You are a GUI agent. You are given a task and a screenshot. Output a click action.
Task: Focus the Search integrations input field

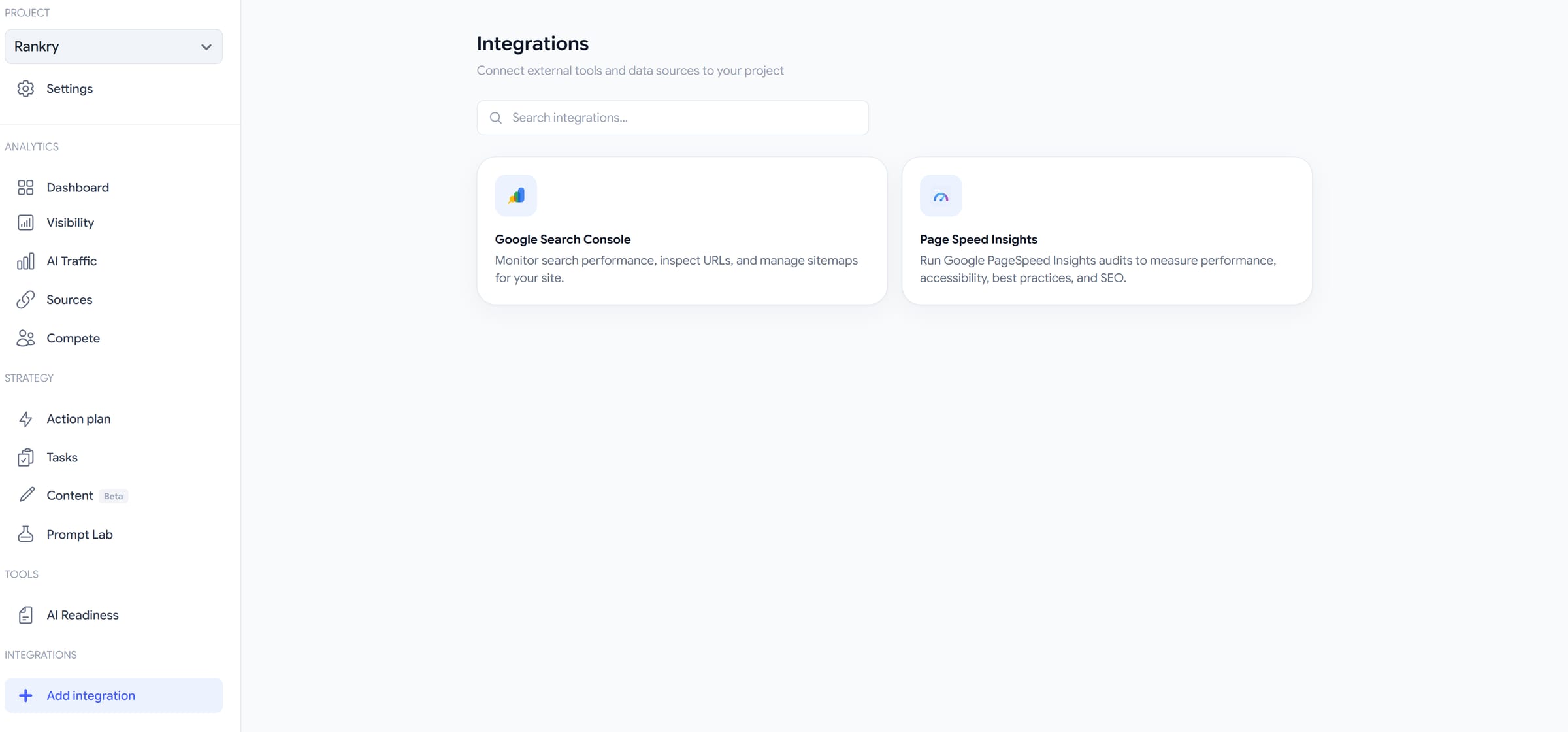(672, 118)
